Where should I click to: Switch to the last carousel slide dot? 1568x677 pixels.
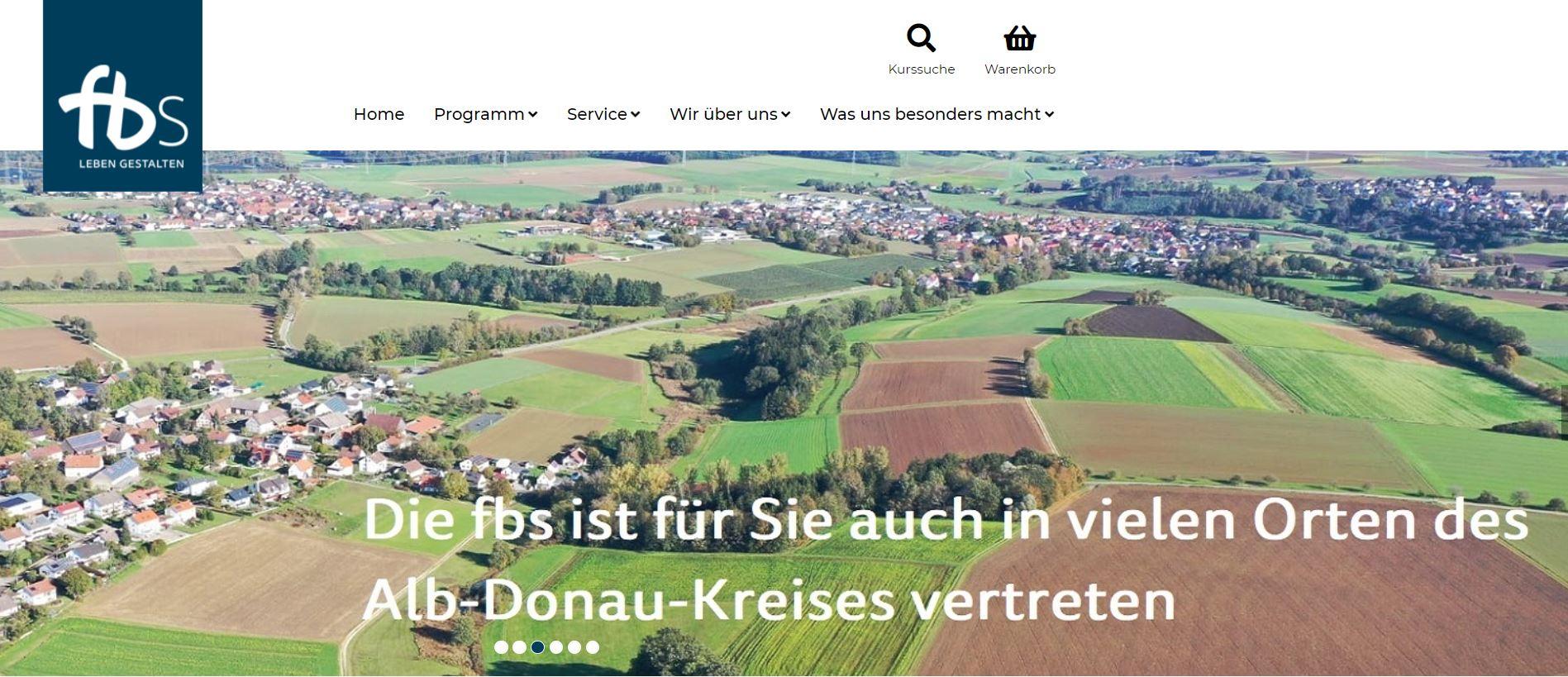[592, 647]
